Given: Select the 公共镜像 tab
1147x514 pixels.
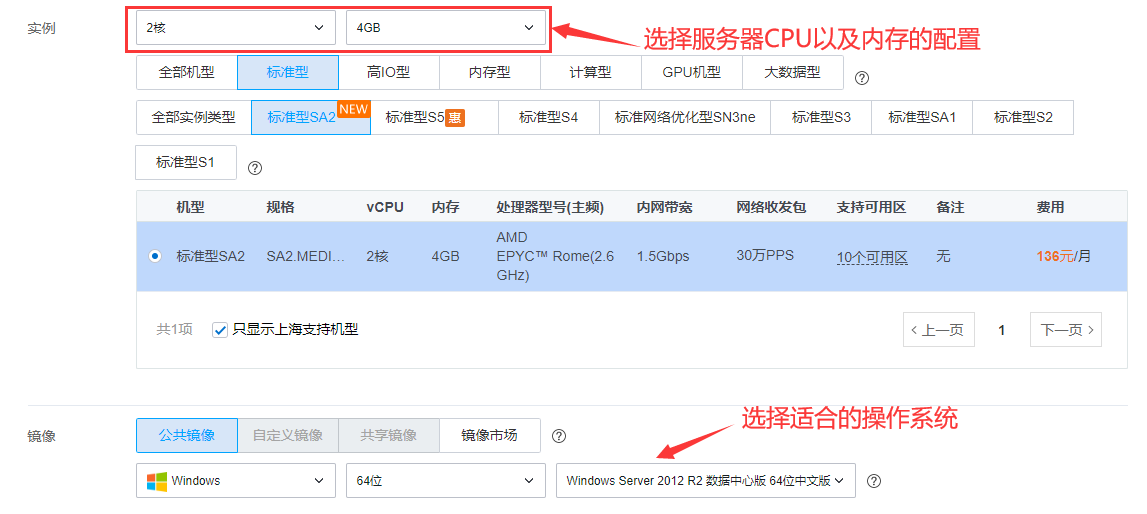Looking at the screenshot, I should [187, 435].
